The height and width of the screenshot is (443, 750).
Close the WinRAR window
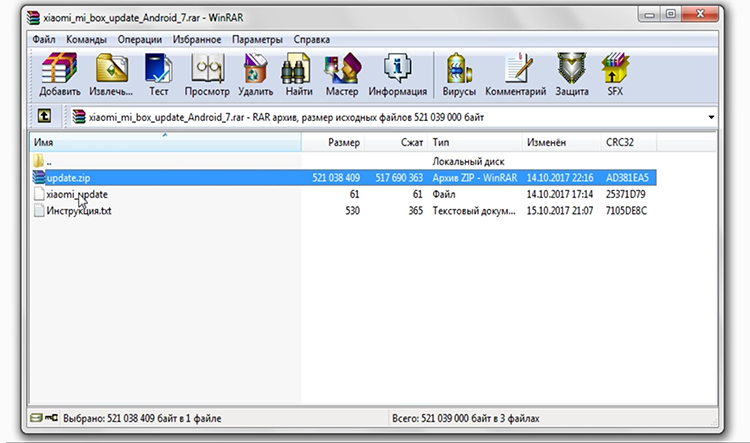point(700,14)
